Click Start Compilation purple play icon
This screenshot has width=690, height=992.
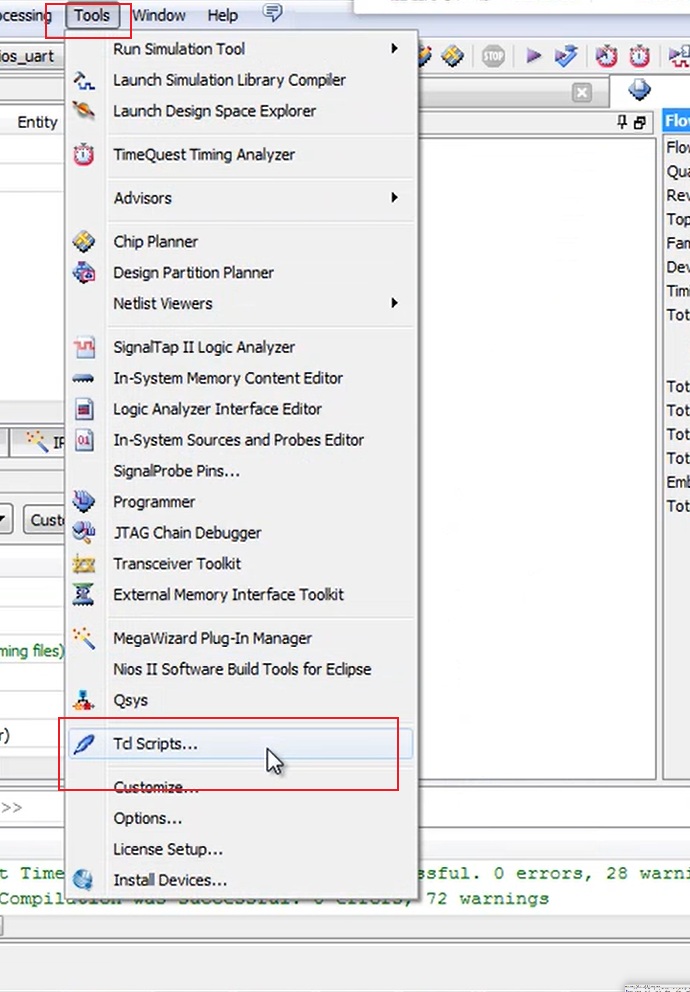533,56
